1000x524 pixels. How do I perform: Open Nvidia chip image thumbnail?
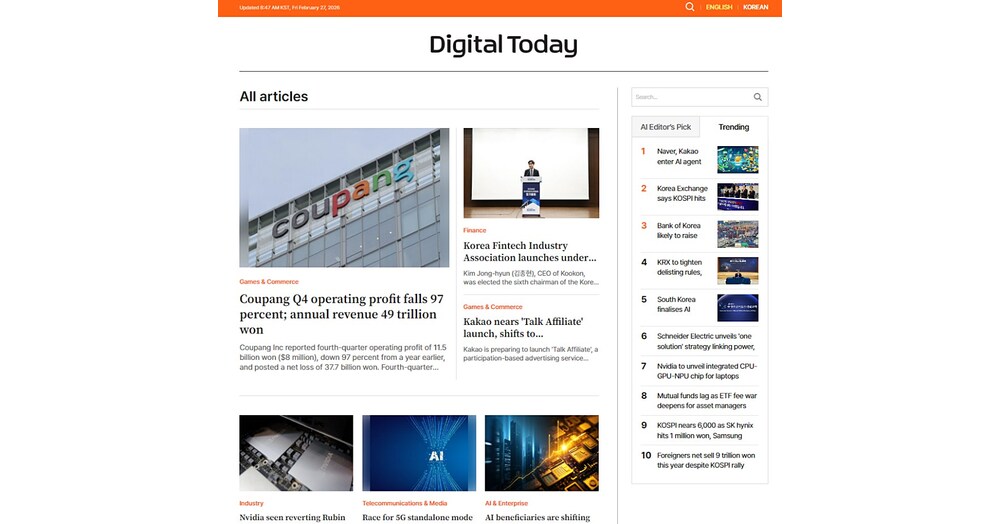pos(296,453)
